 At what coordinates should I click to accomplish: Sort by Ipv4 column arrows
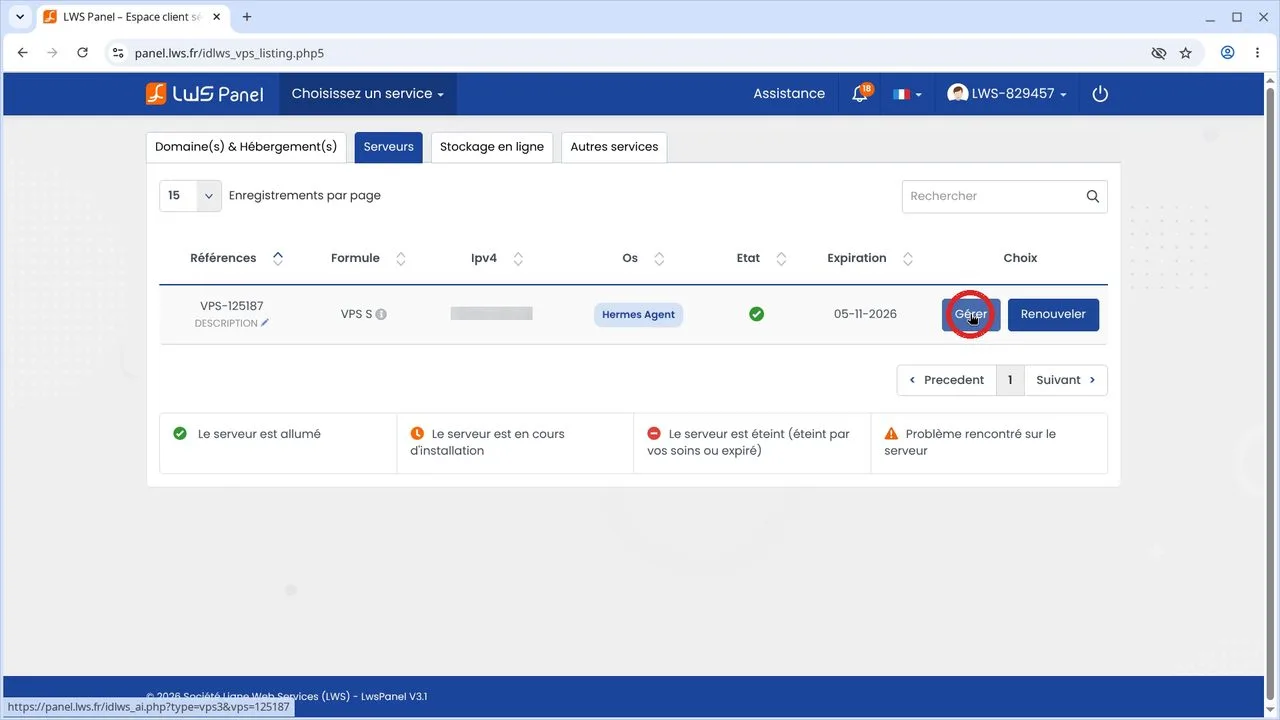click(518, 258)
